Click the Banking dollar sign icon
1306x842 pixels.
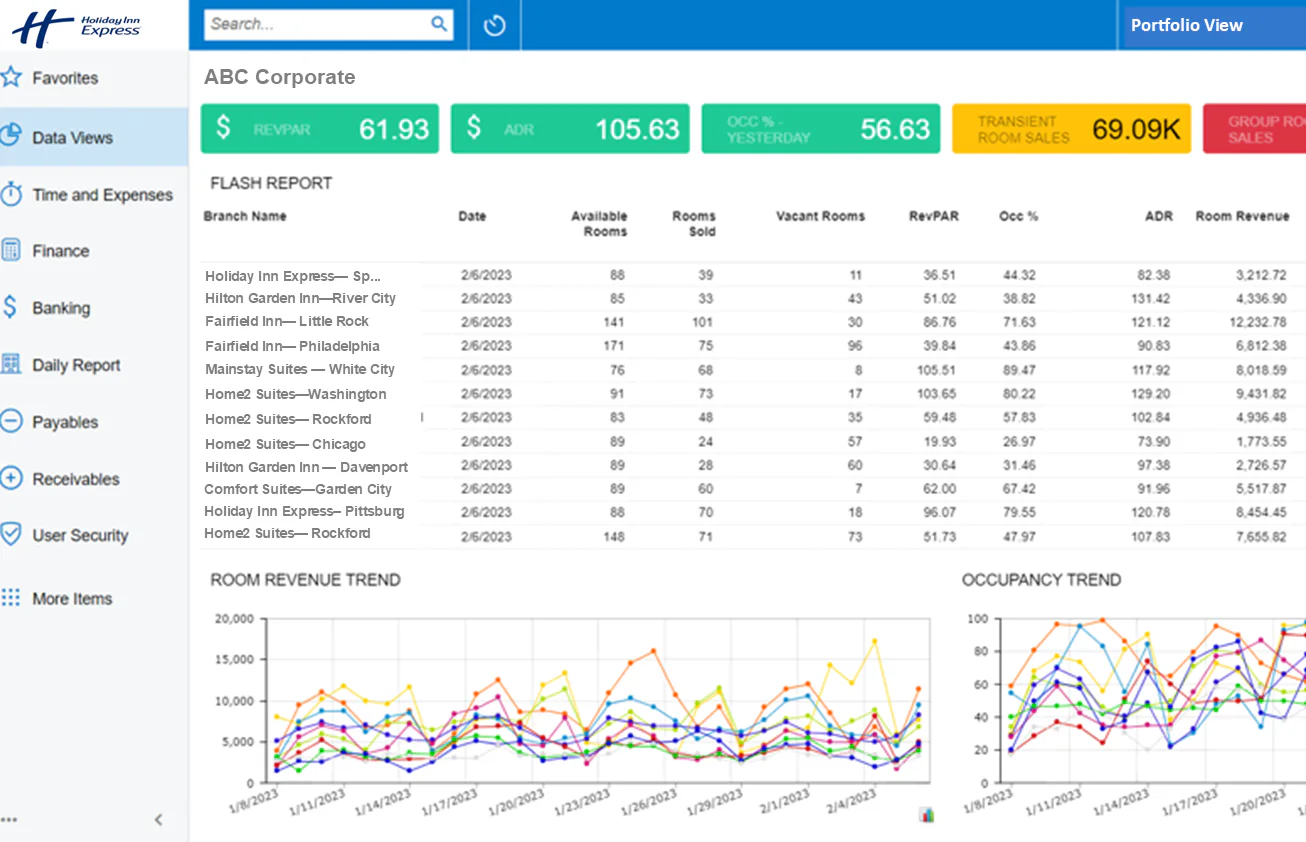(10, 307)
